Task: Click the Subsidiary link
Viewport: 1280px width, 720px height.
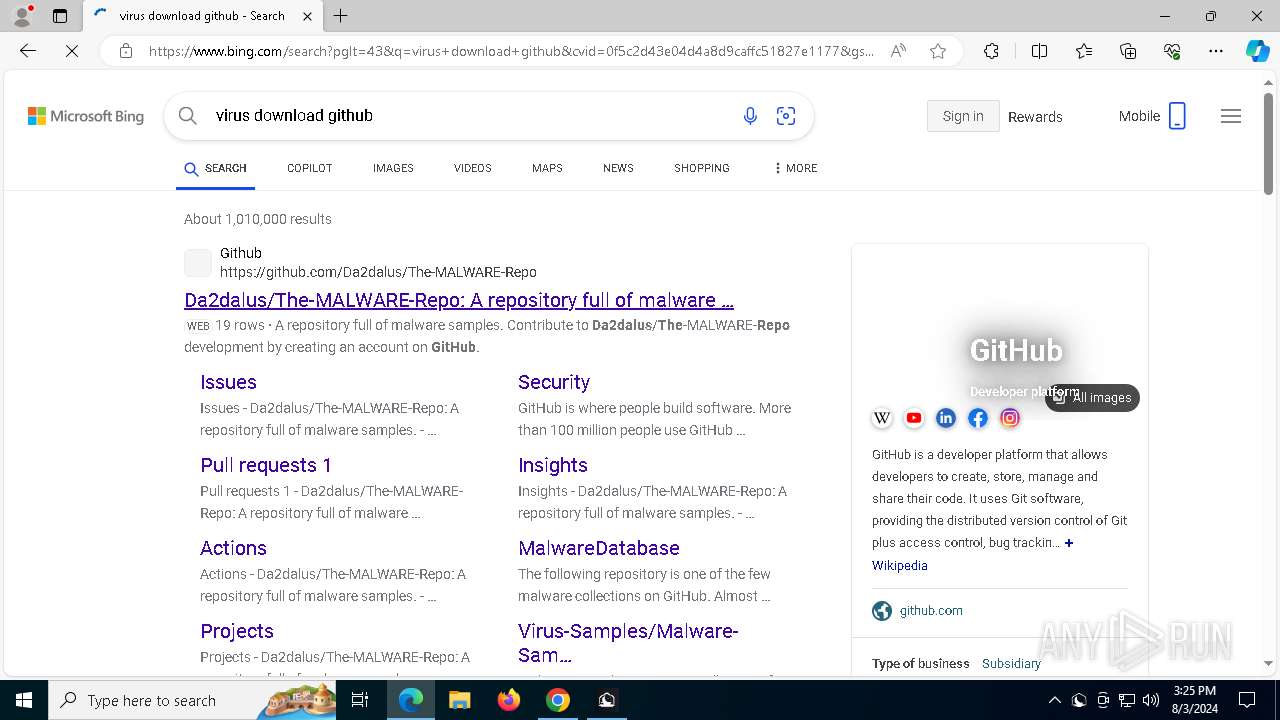Action: 1011,664
